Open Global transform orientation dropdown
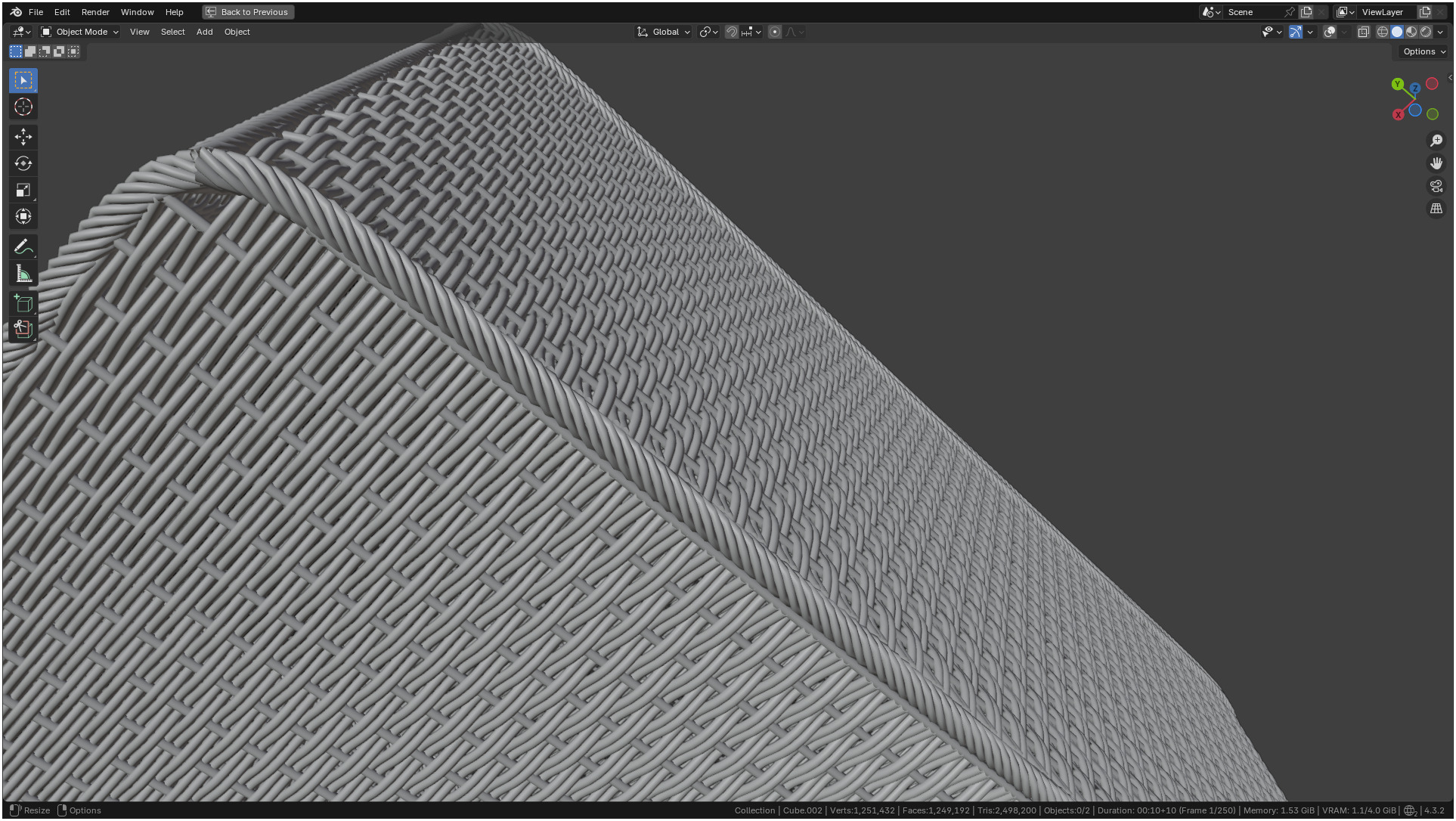The height and width of the screenshot is (821, 1456). (x=664, y=32)
